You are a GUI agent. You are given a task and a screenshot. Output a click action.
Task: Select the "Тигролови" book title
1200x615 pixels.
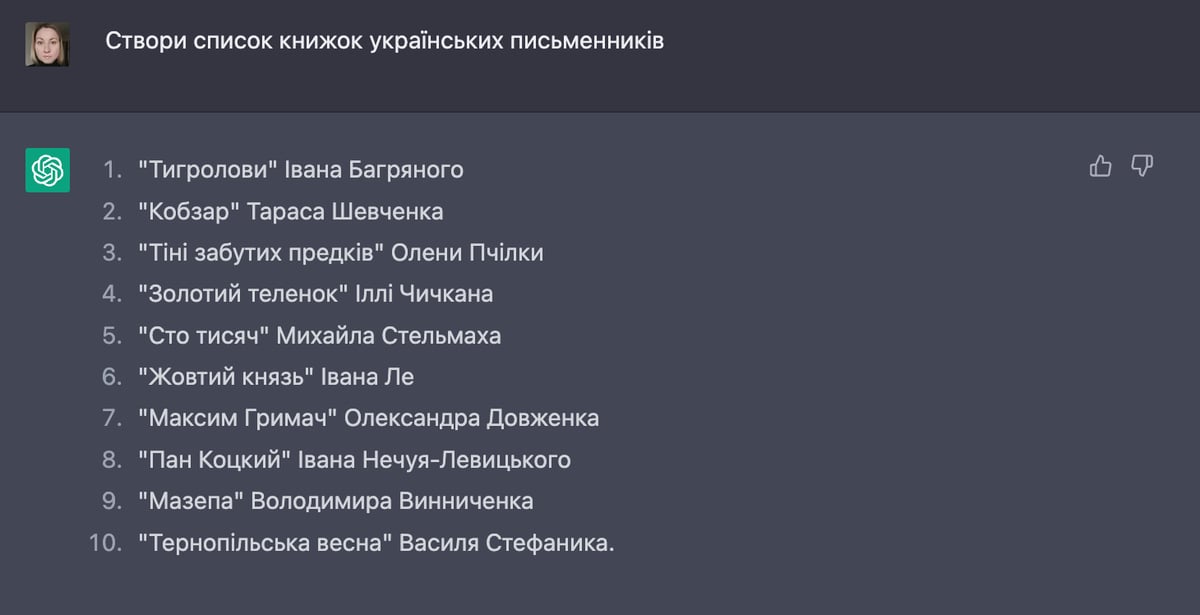207,170
